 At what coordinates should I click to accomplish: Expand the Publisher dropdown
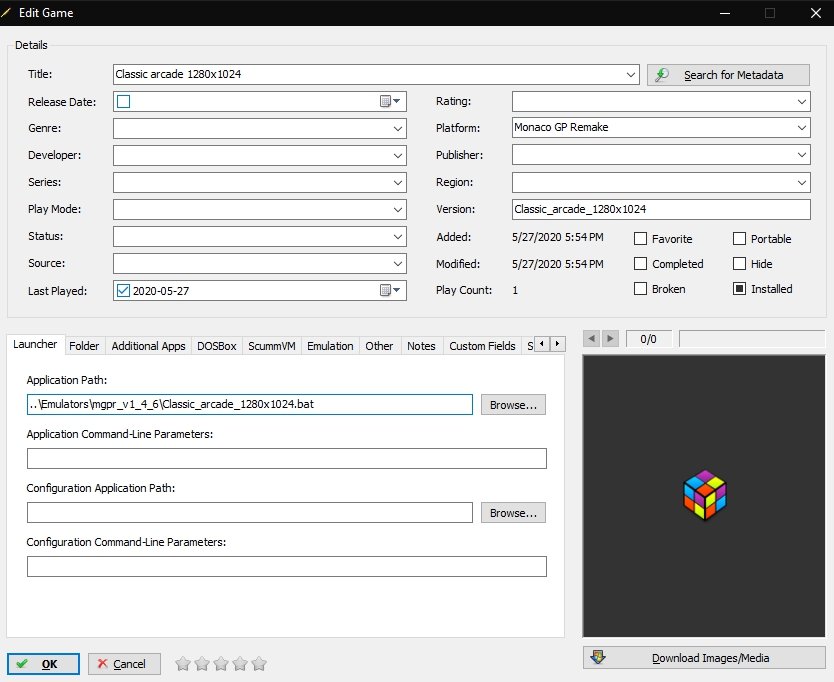click(x=802, y=155)
